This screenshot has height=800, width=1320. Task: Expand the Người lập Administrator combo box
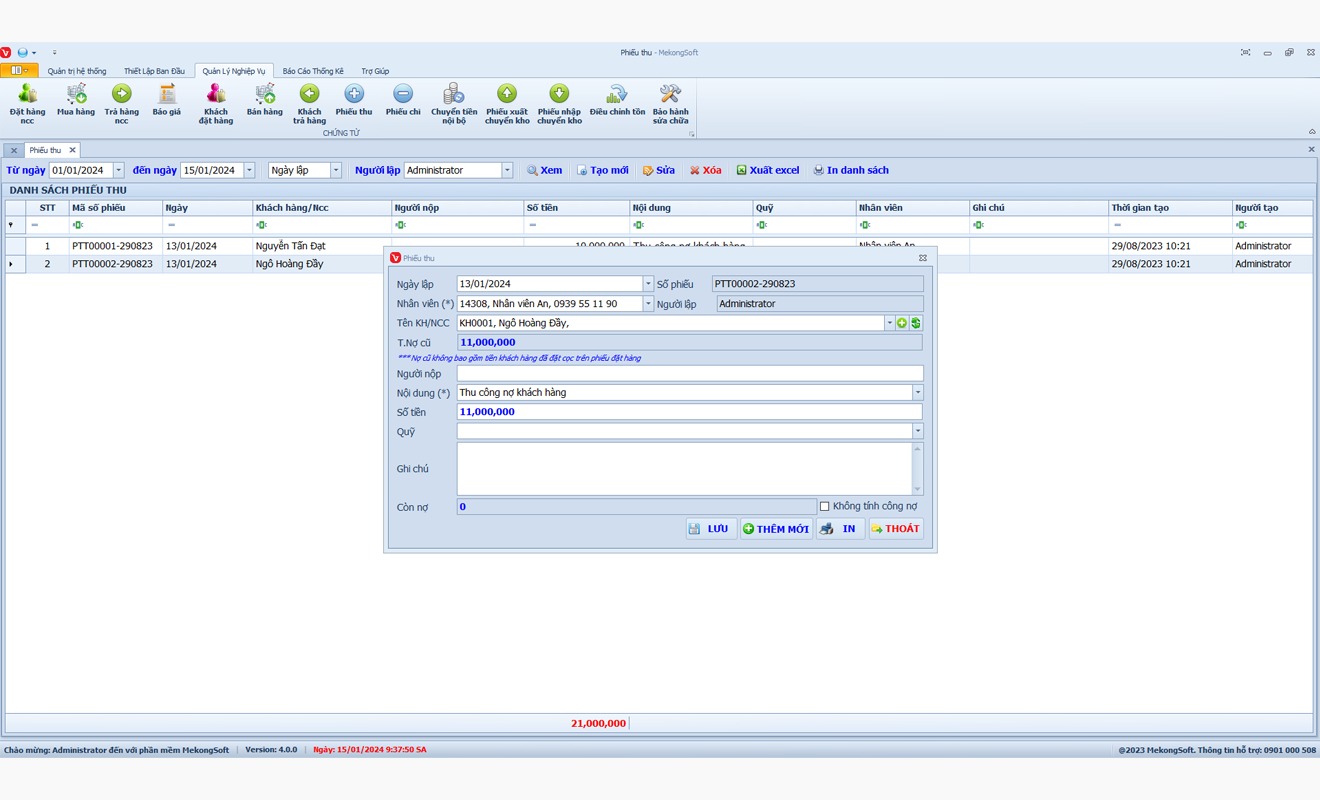coord(507,170)
